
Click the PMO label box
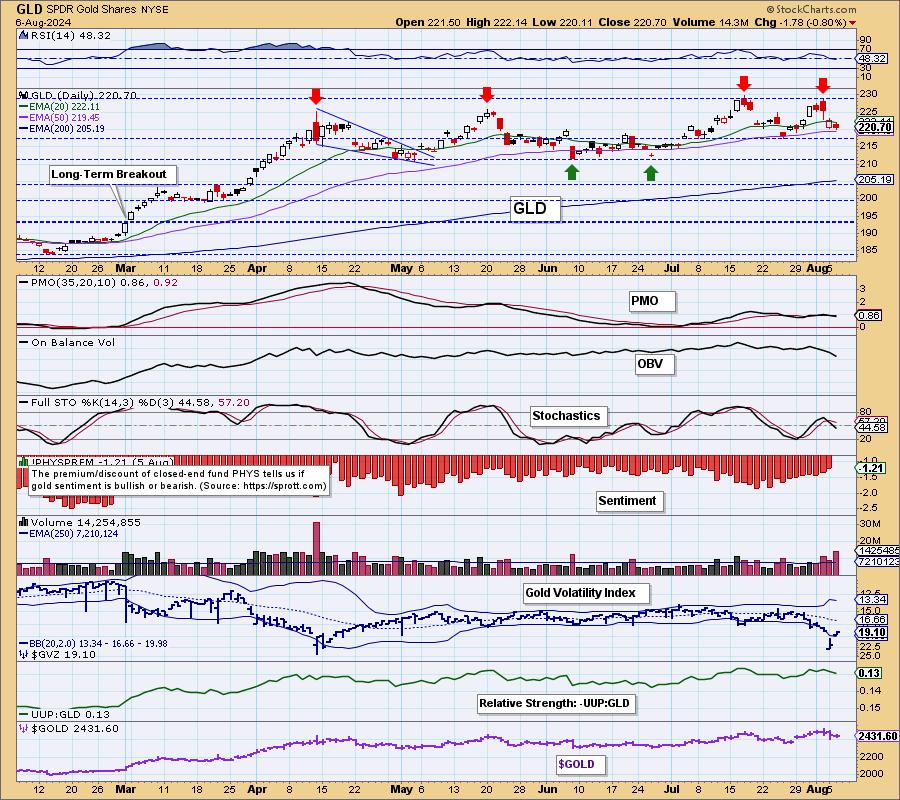[651, 301]
